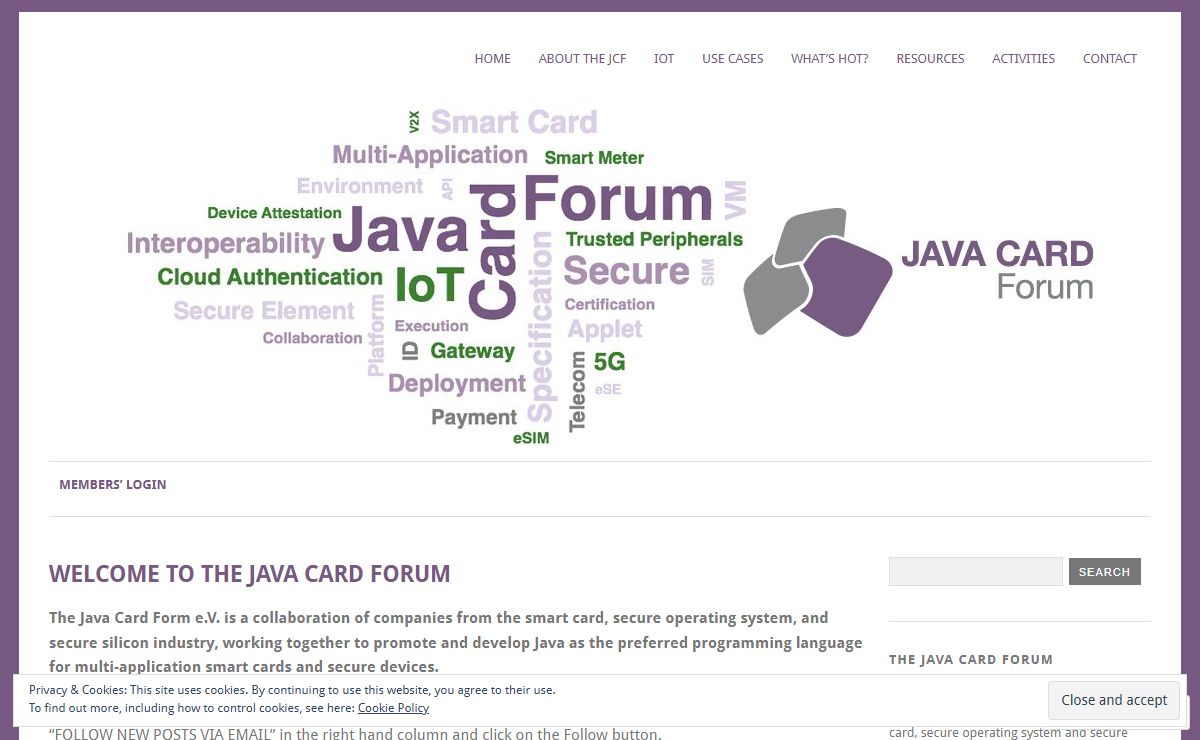Image resolution: width=1200 pixels, height=740 pixels.
Task: Open the CONTACT page
Action: 1109,59
